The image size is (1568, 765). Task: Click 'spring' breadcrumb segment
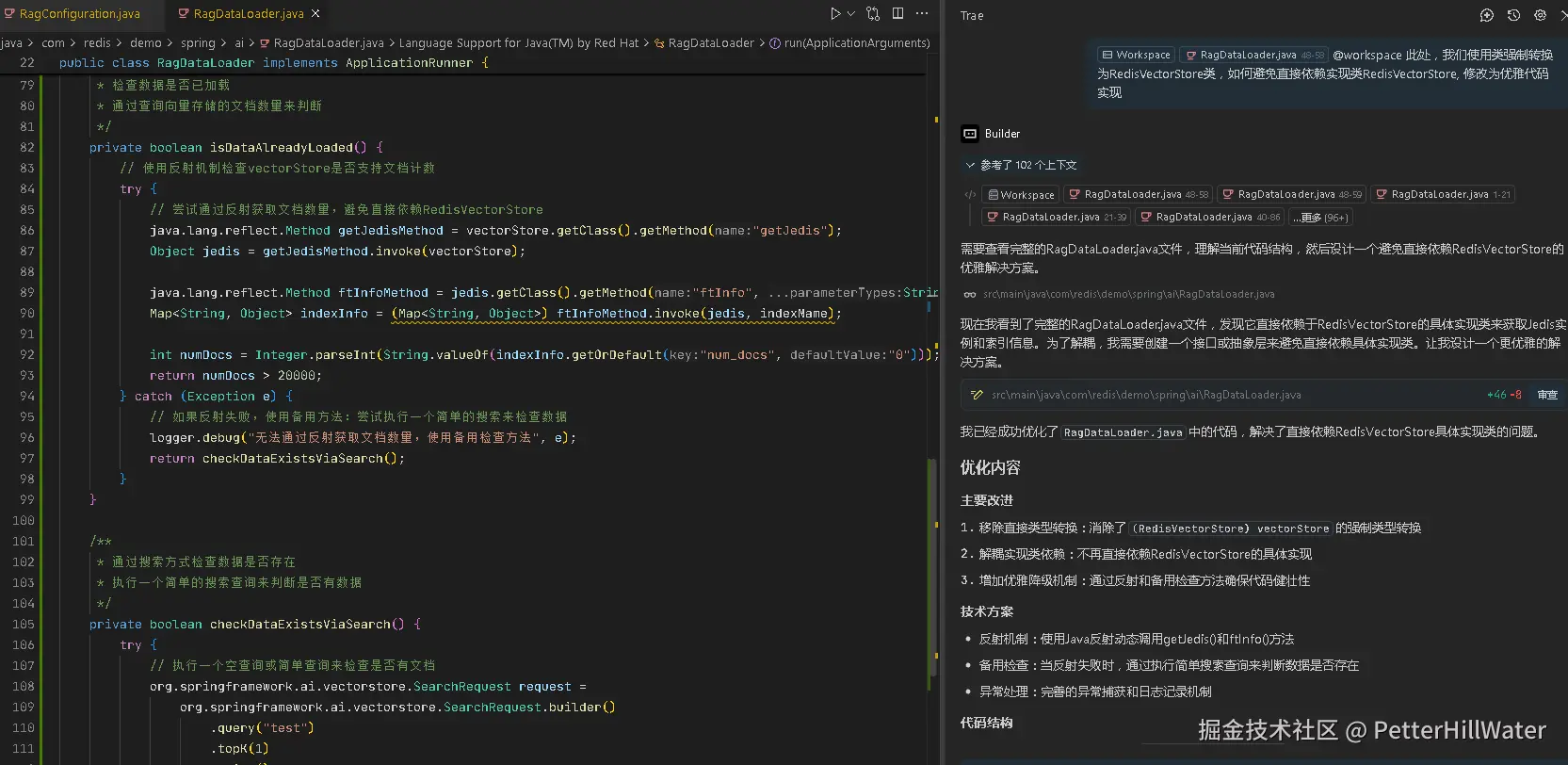click(x=198, y=43)
